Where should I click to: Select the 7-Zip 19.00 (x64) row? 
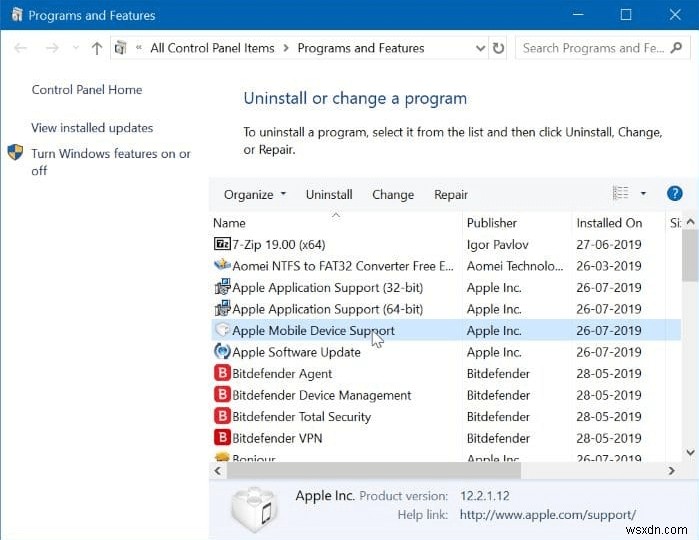446,244
